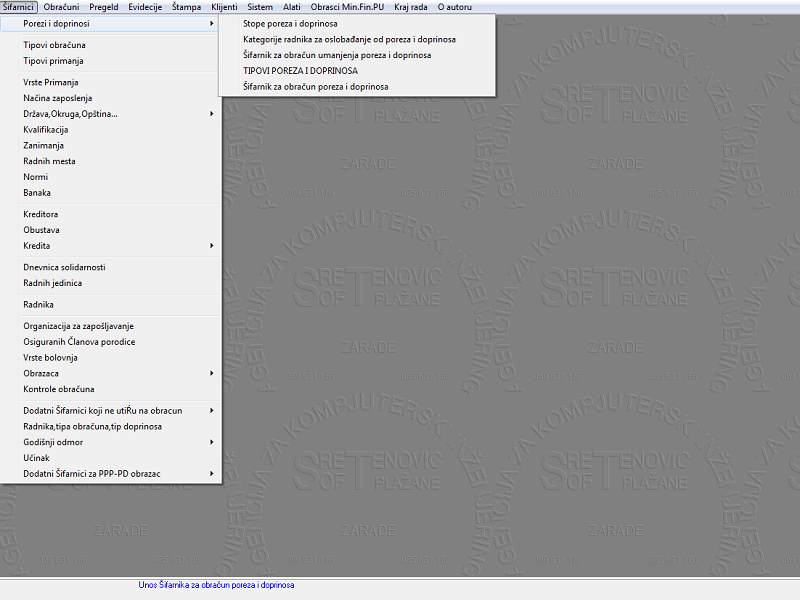
Task: Choose Vrste bolovnja menu entry
Action: [x=50, y=357]
